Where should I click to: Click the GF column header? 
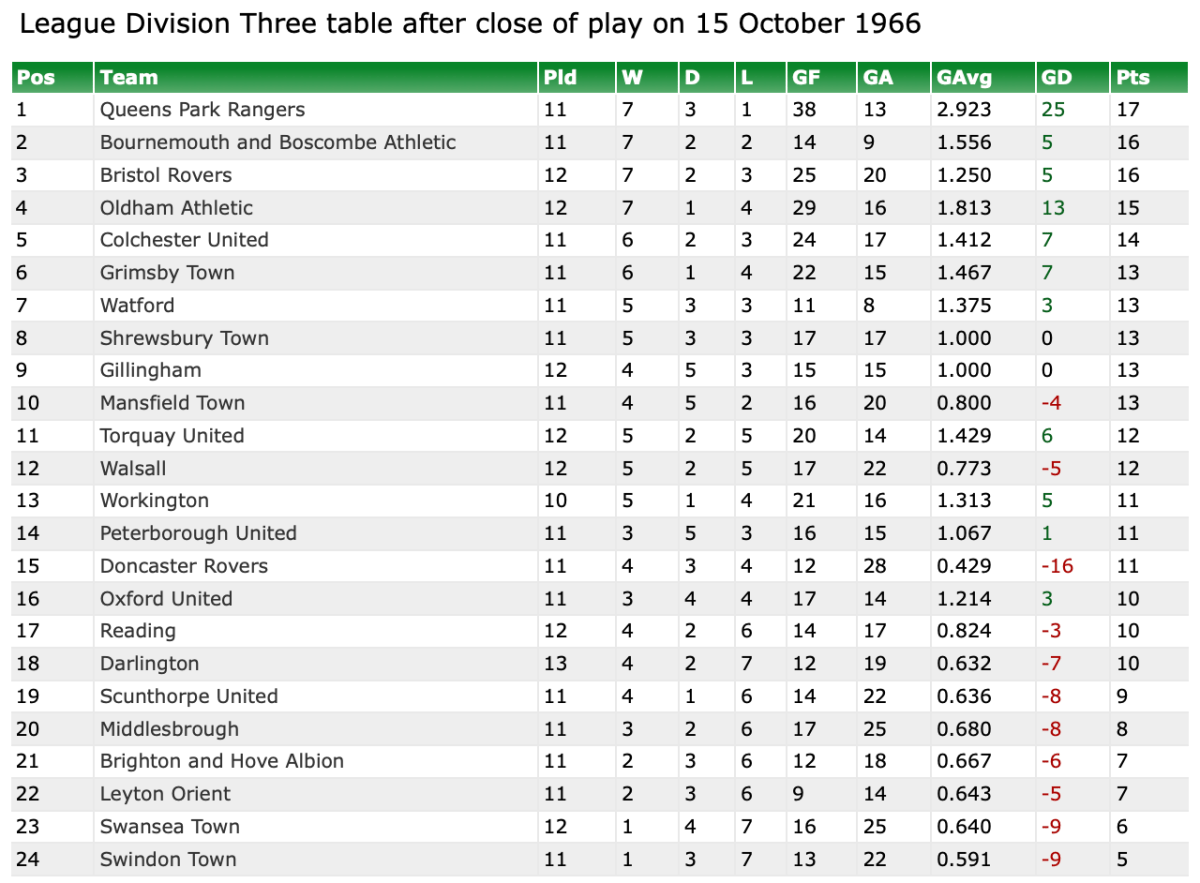click(806, 77)
